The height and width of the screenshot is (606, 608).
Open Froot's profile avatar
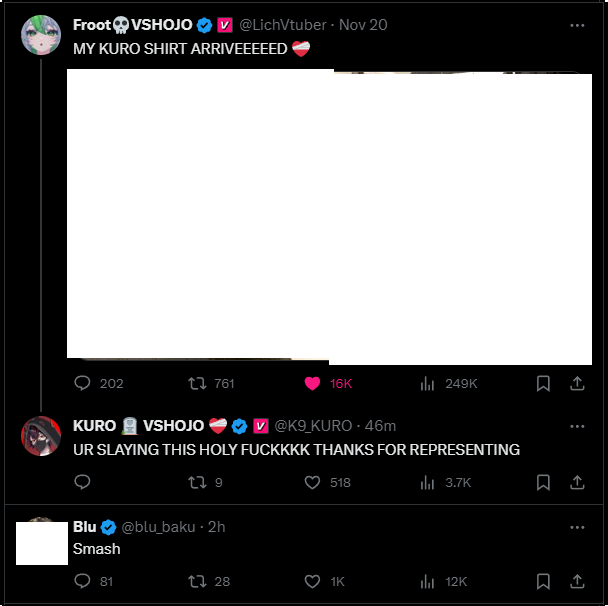tap(41, 35)
